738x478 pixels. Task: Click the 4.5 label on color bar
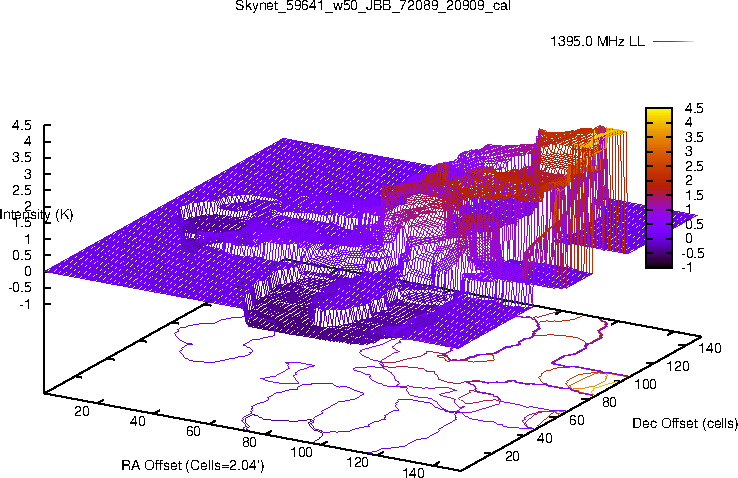[694, 108]
